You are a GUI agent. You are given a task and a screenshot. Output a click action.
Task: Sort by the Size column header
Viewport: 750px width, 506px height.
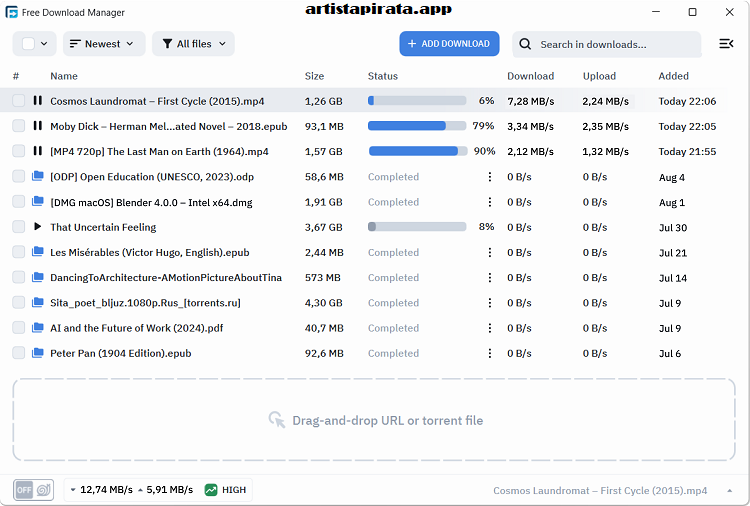click(x=314, y=76)
